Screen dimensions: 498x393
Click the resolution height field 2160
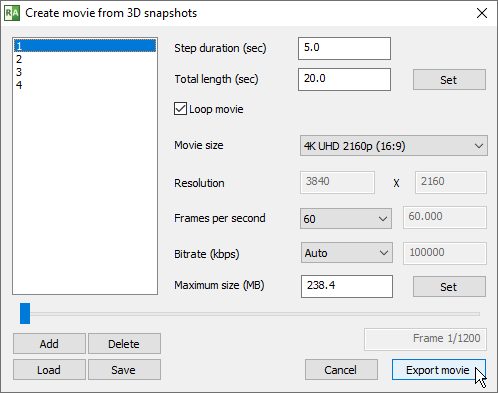click(x=451, y=182)
